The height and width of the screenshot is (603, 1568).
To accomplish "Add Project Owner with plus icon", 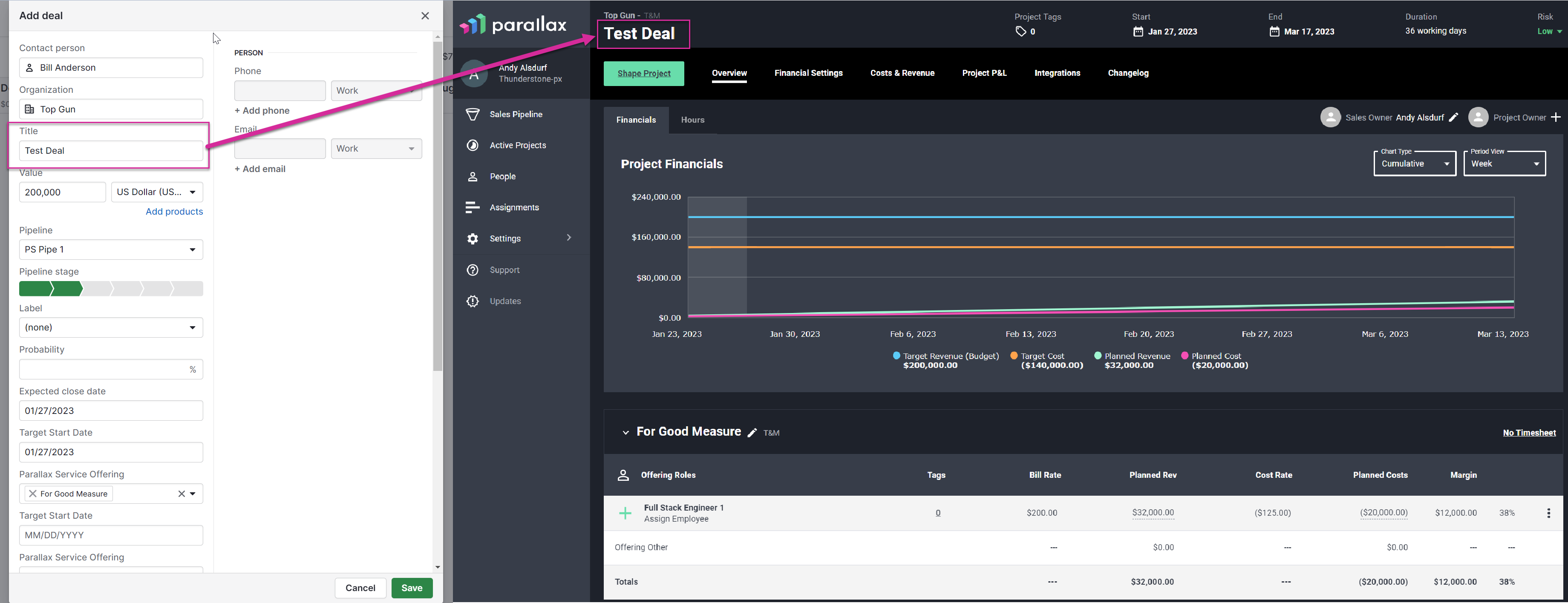I will 1555,118.
